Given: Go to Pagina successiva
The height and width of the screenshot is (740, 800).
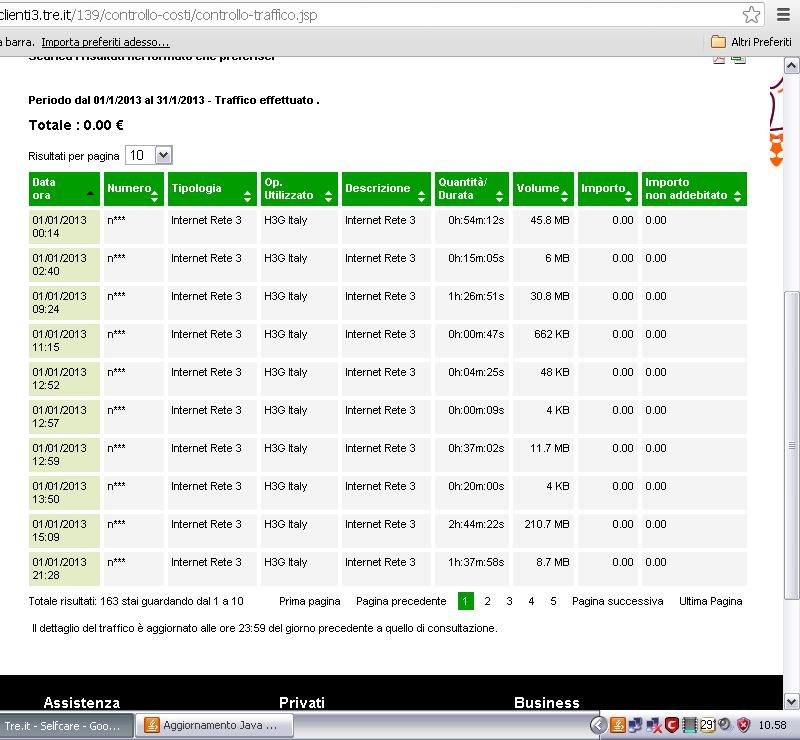Looking at the screenshot, I should (617, 601).
